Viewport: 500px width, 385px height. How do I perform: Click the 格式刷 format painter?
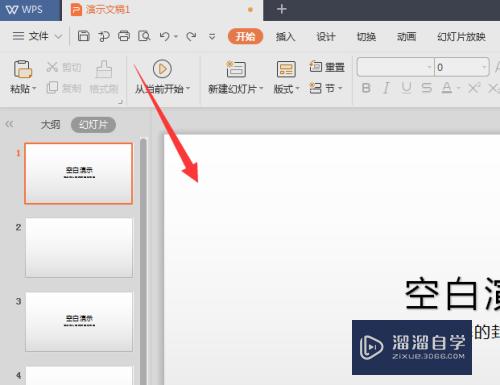click(x=104, y=77)
